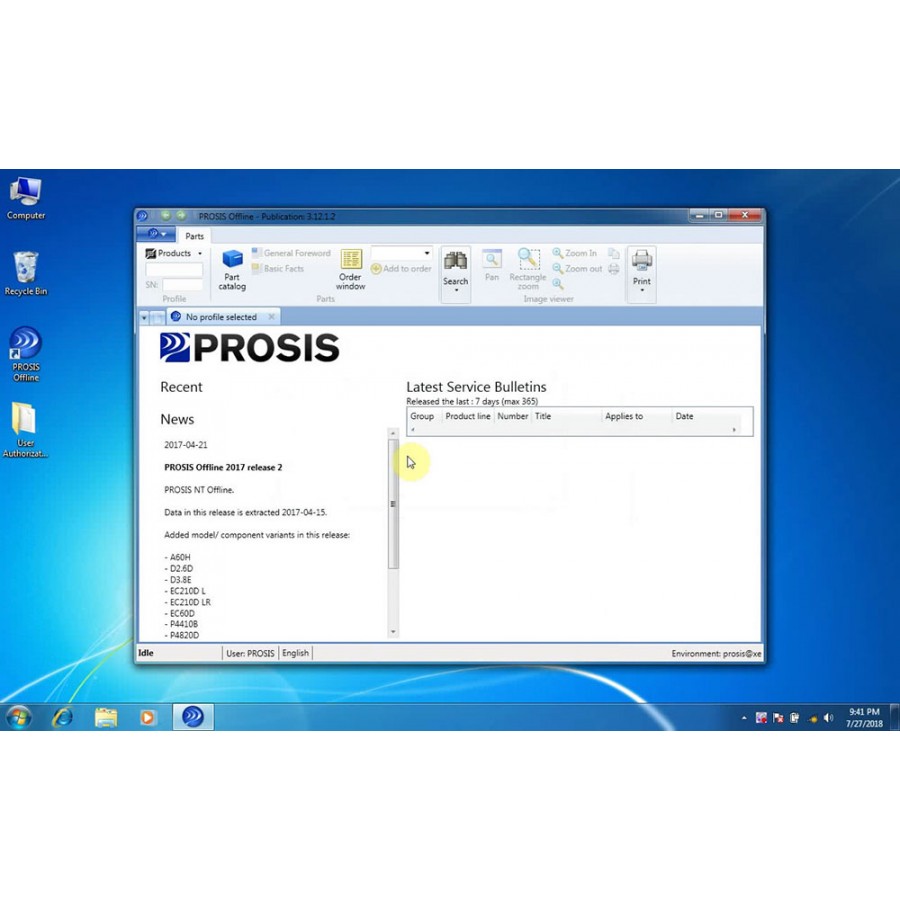Click the small print image icon in Image viewer
The image size is (900, 900).
(614, 269)
